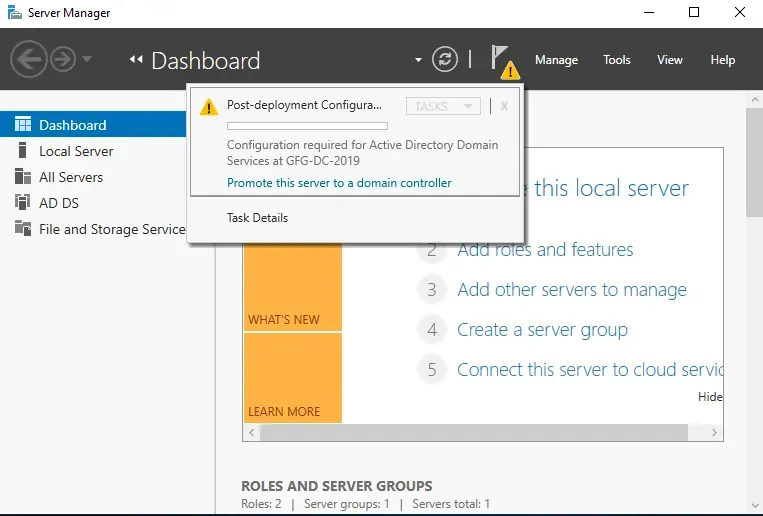Screen dimensions: 763x516
Task: Click the AD DS role icon
Action: click(x=22, y=202)
